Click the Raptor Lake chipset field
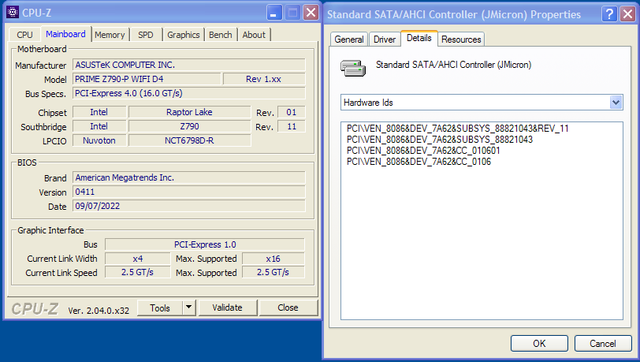Image resolution: width=640 pixels, height=362 pixels. click(x=189, y=112)
